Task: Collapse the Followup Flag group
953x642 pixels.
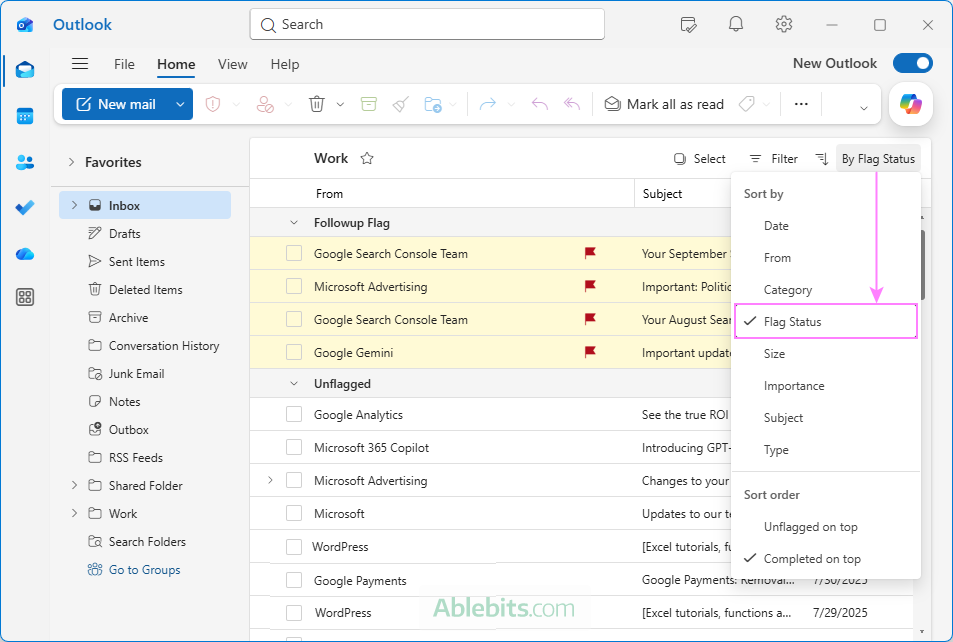Action: coord(294,223)
